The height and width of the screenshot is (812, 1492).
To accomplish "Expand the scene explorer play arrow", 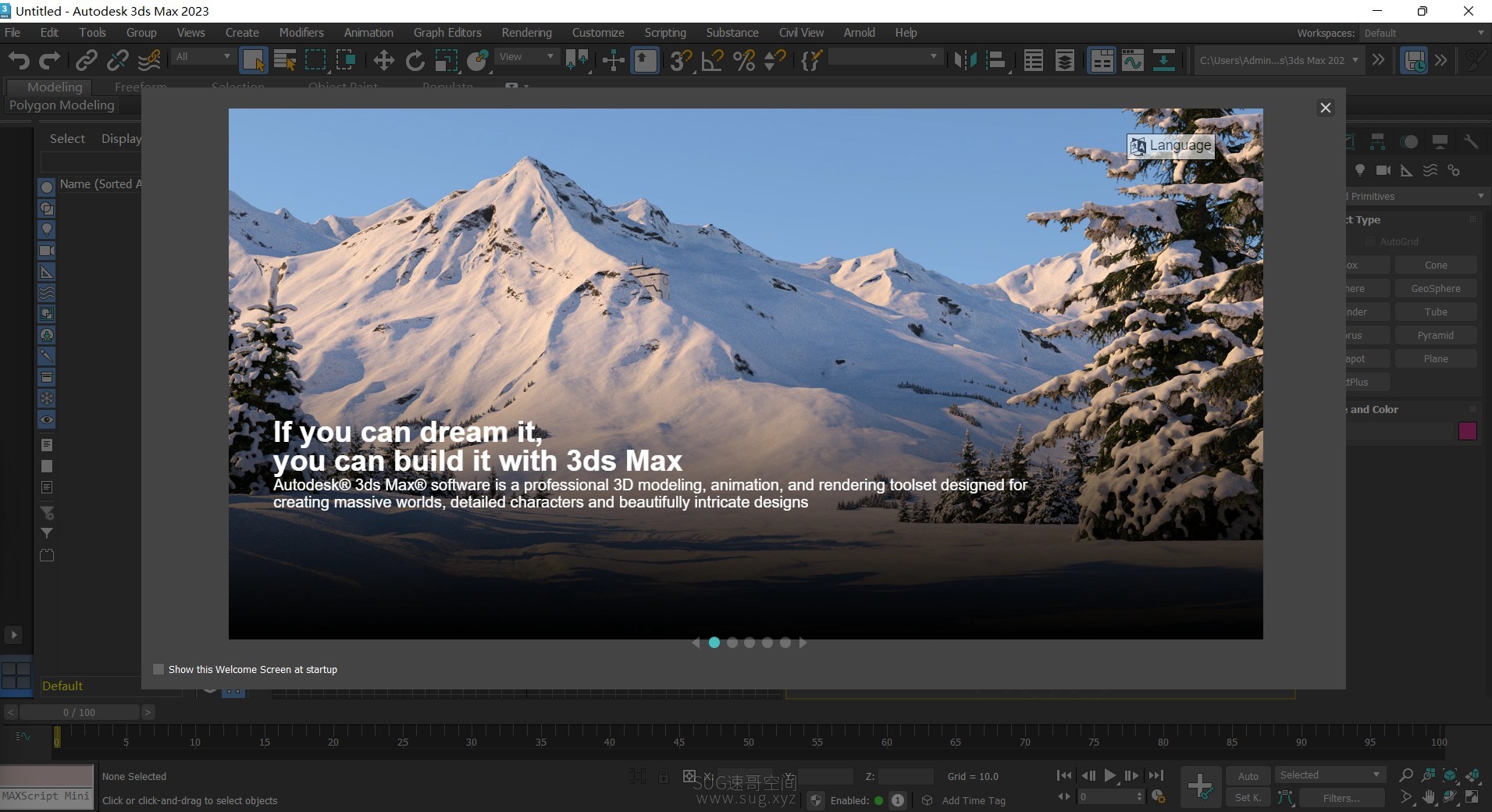I will 13,635.
